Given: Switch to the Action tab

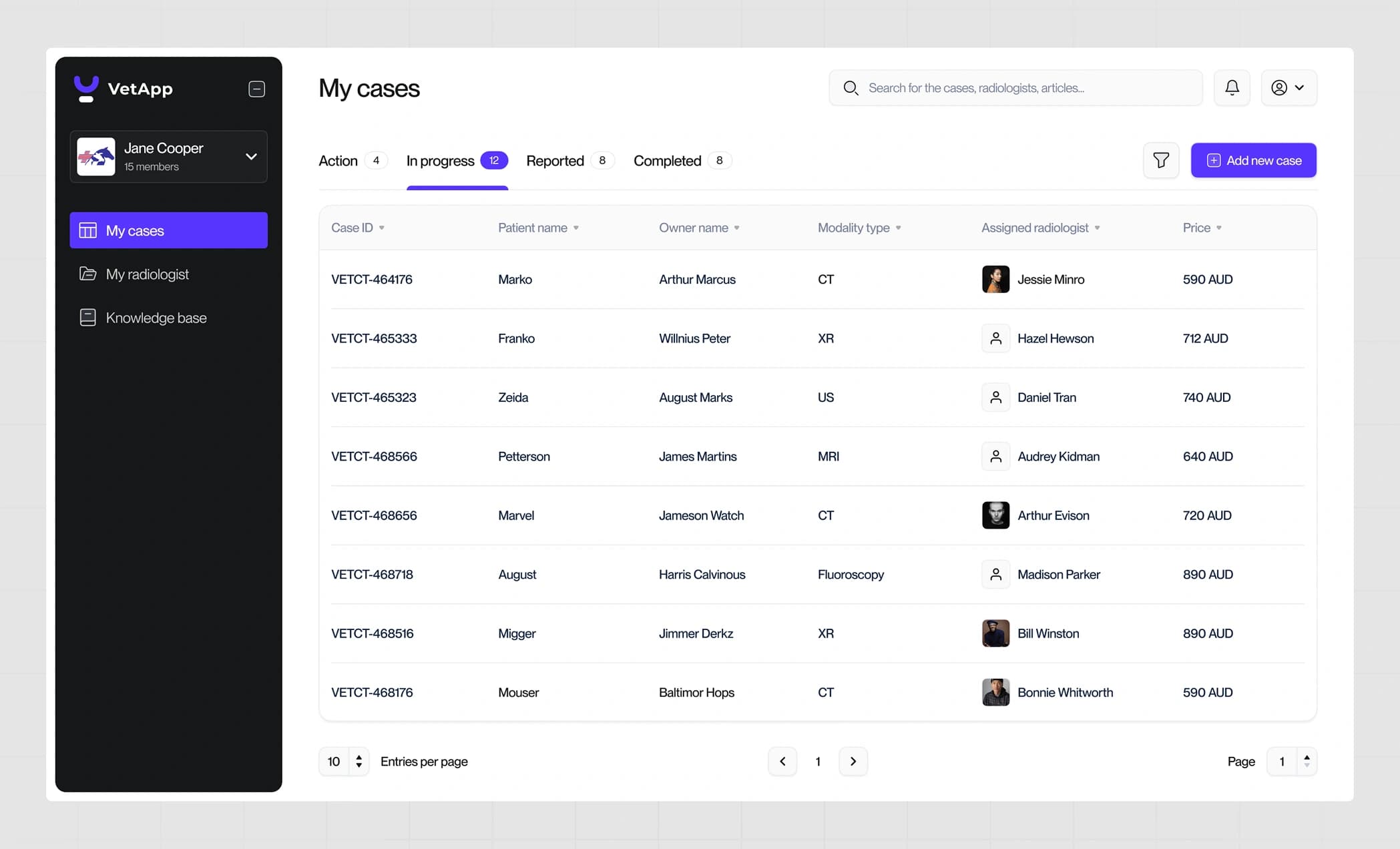Looking at the screenshot, I should click(x=353, y=160).
